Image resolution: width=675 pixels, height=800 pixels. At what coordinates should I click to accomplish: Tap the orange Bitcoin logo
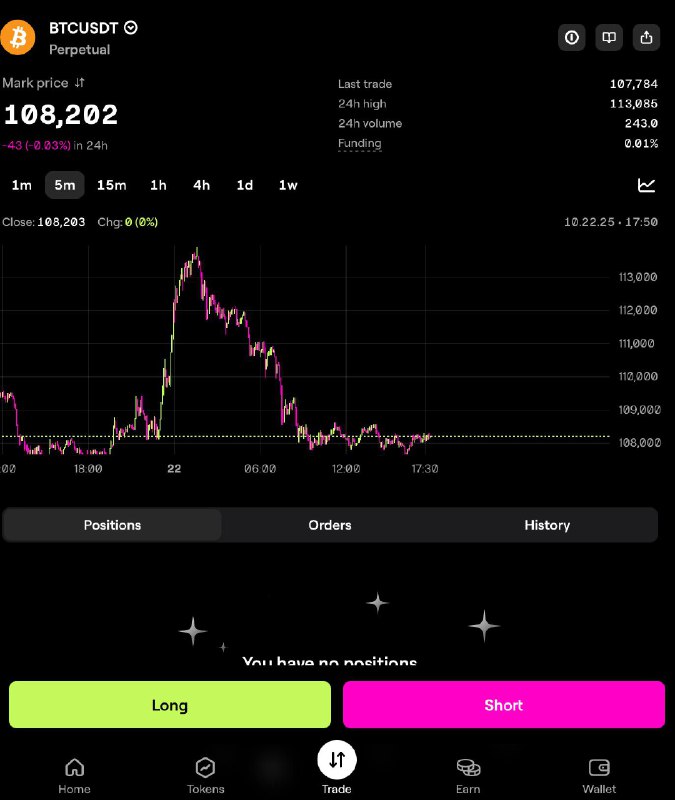point(18,37)
